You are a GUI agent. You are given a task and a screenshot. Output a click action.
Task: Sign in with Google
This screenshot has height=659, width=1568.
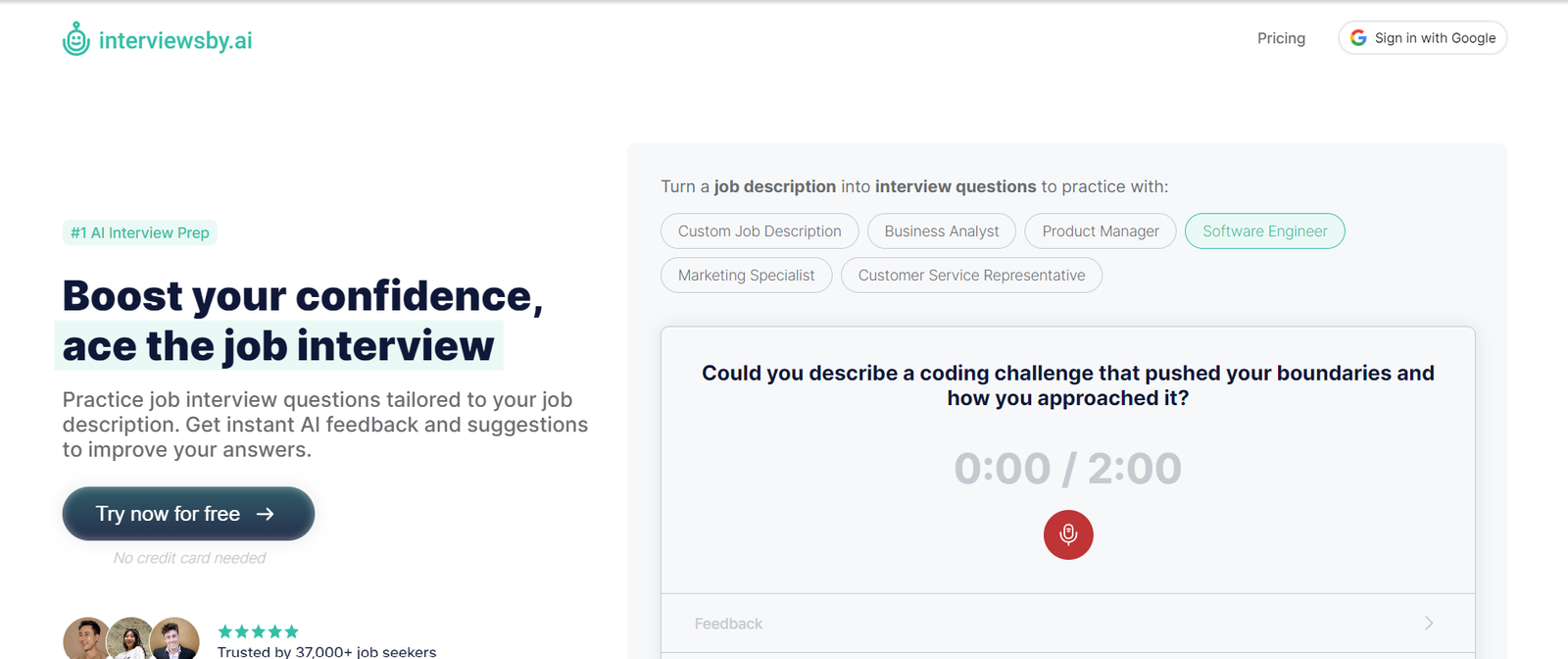pyautogui.click(x=1422, y=37)
